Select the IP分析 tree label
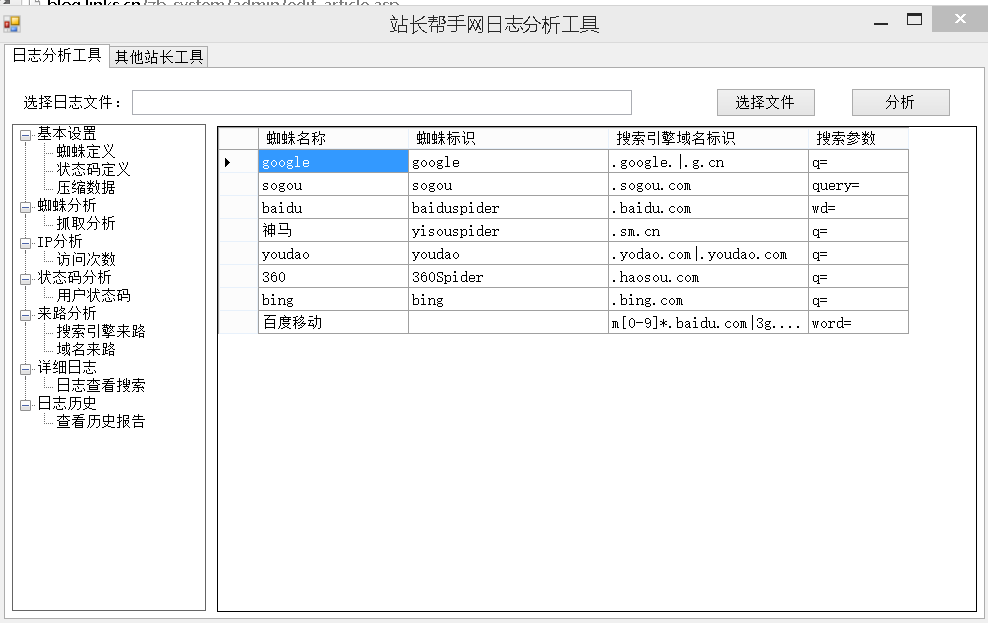The height and width of the screenshot is (623, 988). [60, 241]
